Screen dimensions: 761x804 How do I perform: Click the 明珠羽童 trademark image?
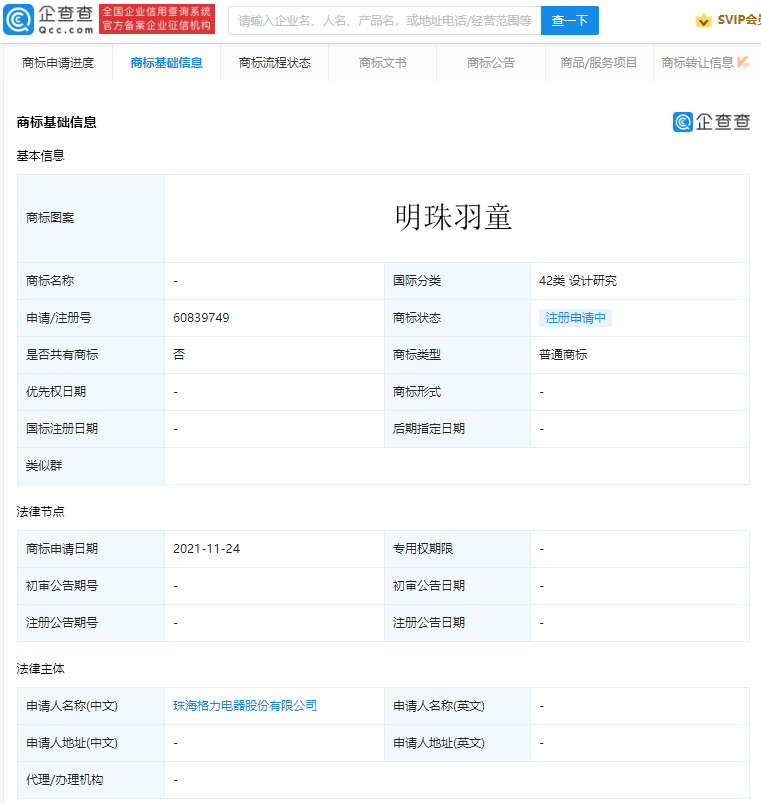(x=454, y=218)
